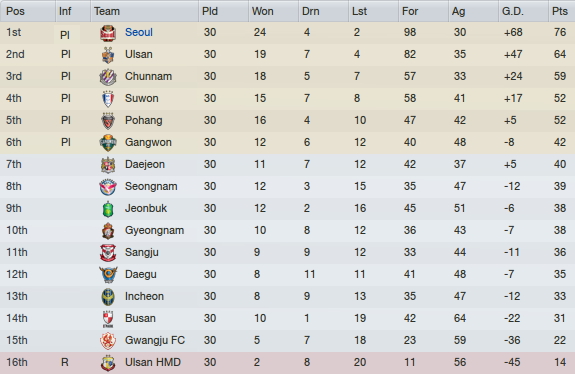Screen dimensions: 575x374
Task: Open the Seoul team link
Action: click(x=139, y=32)
